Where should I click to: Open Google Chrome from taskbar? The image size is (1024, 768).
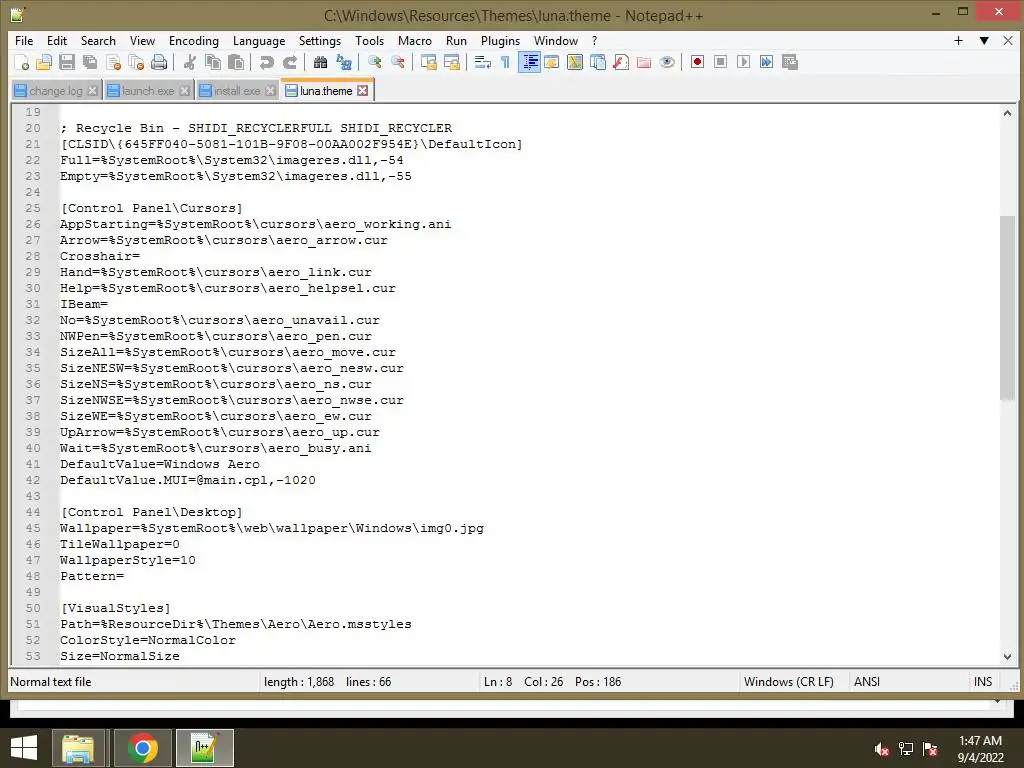tap(143, 748)
